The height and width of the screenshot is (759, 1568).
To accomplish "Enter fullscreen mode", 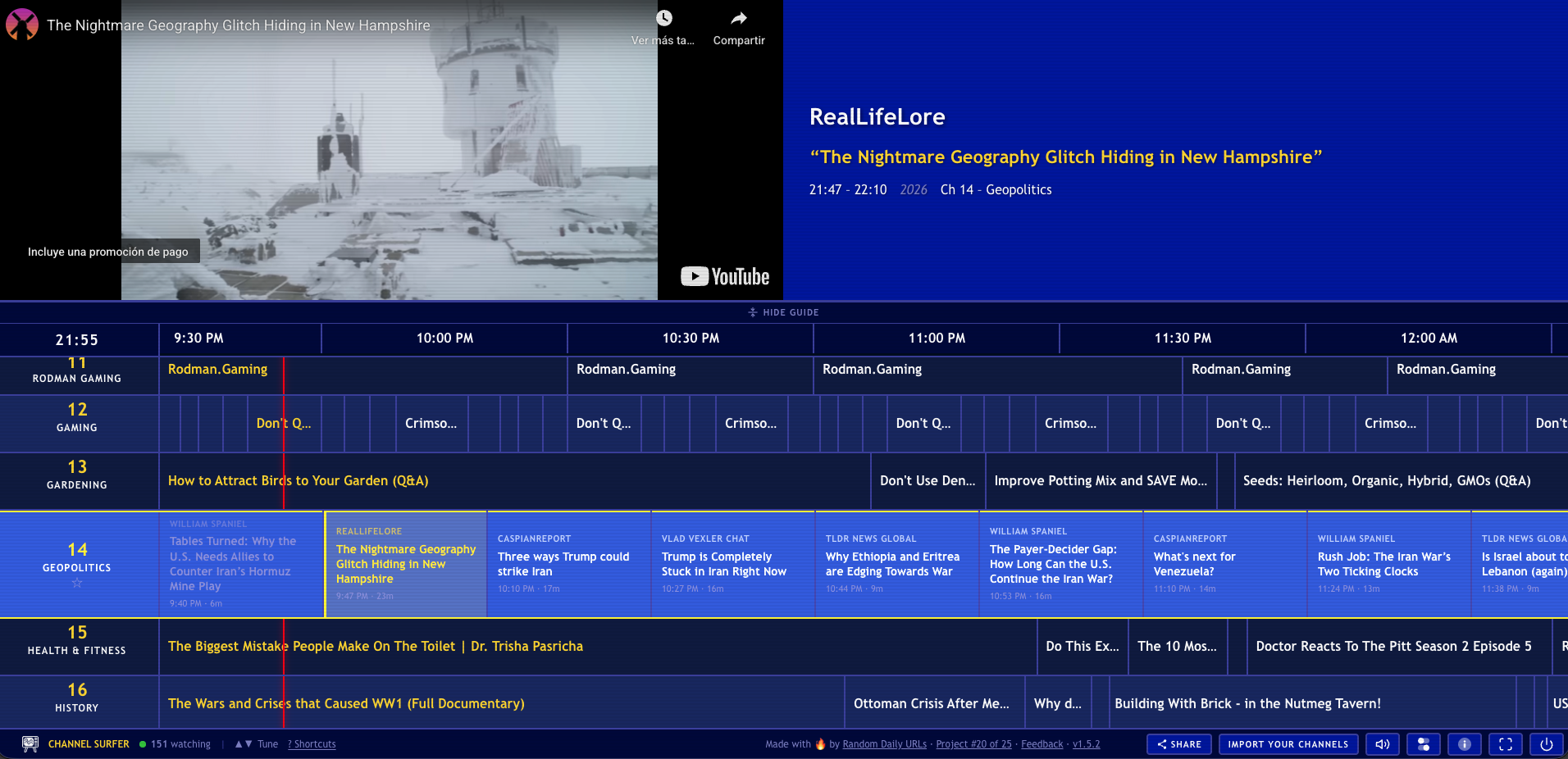I will 1506,744.
